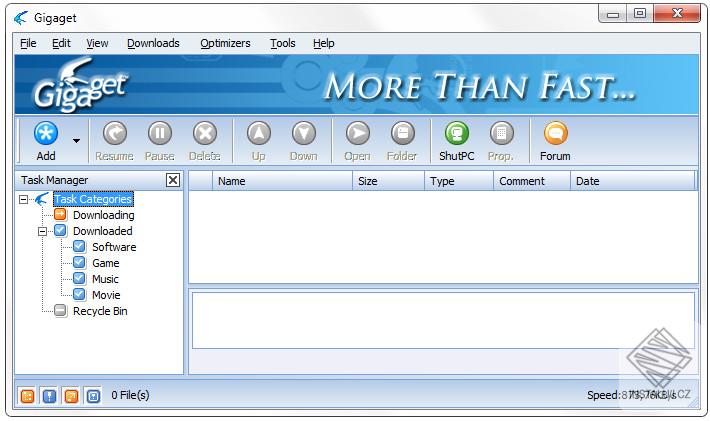Image resolution: width=710 pixels, height=421 pixels.
Task: Click the Up arrow toolbar icon
Action: click(x=259, y=134)
